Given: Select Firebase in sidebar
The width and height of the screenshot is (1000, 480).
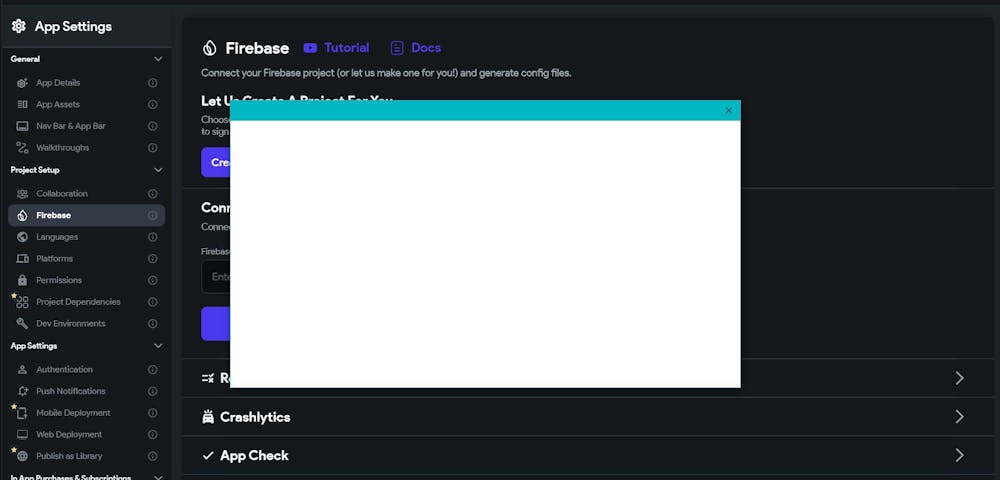Looking at the screenshot, I should [86, 215].
